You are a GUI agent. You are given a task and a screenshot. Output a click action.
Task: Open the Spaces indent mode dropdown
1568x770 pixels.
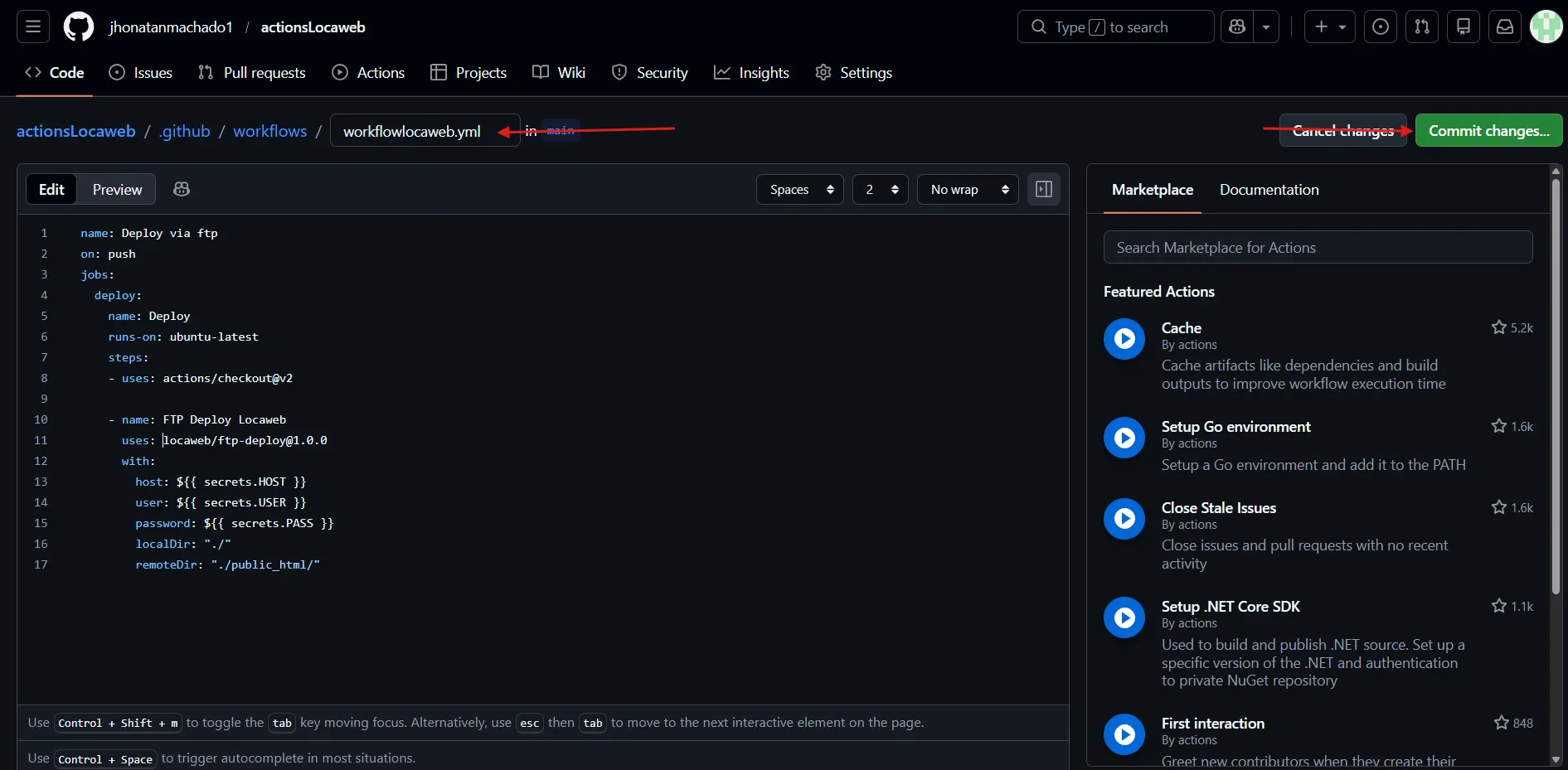(800, 190)
